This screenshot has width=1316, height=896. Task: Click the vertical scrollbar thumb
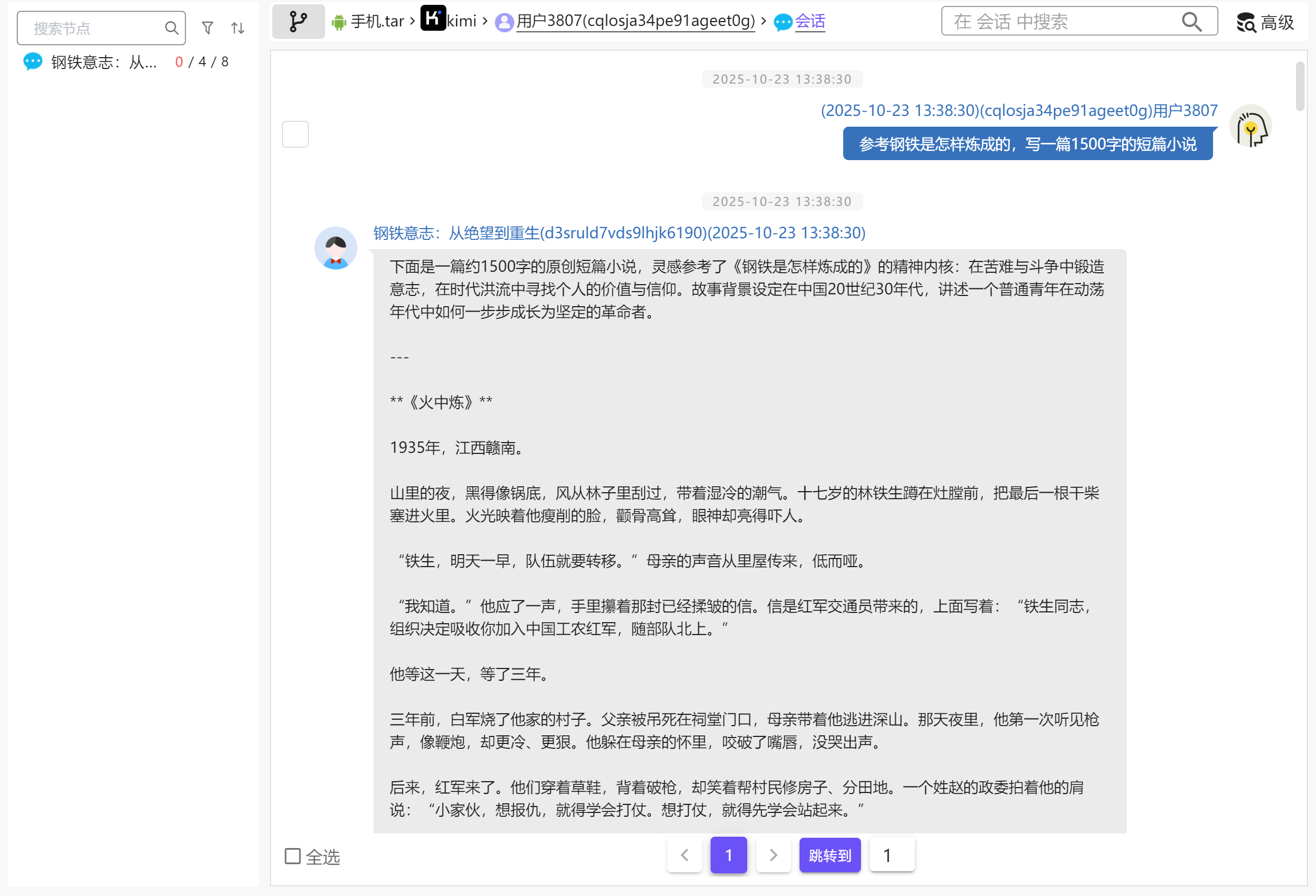click(x=1300, y=86)
